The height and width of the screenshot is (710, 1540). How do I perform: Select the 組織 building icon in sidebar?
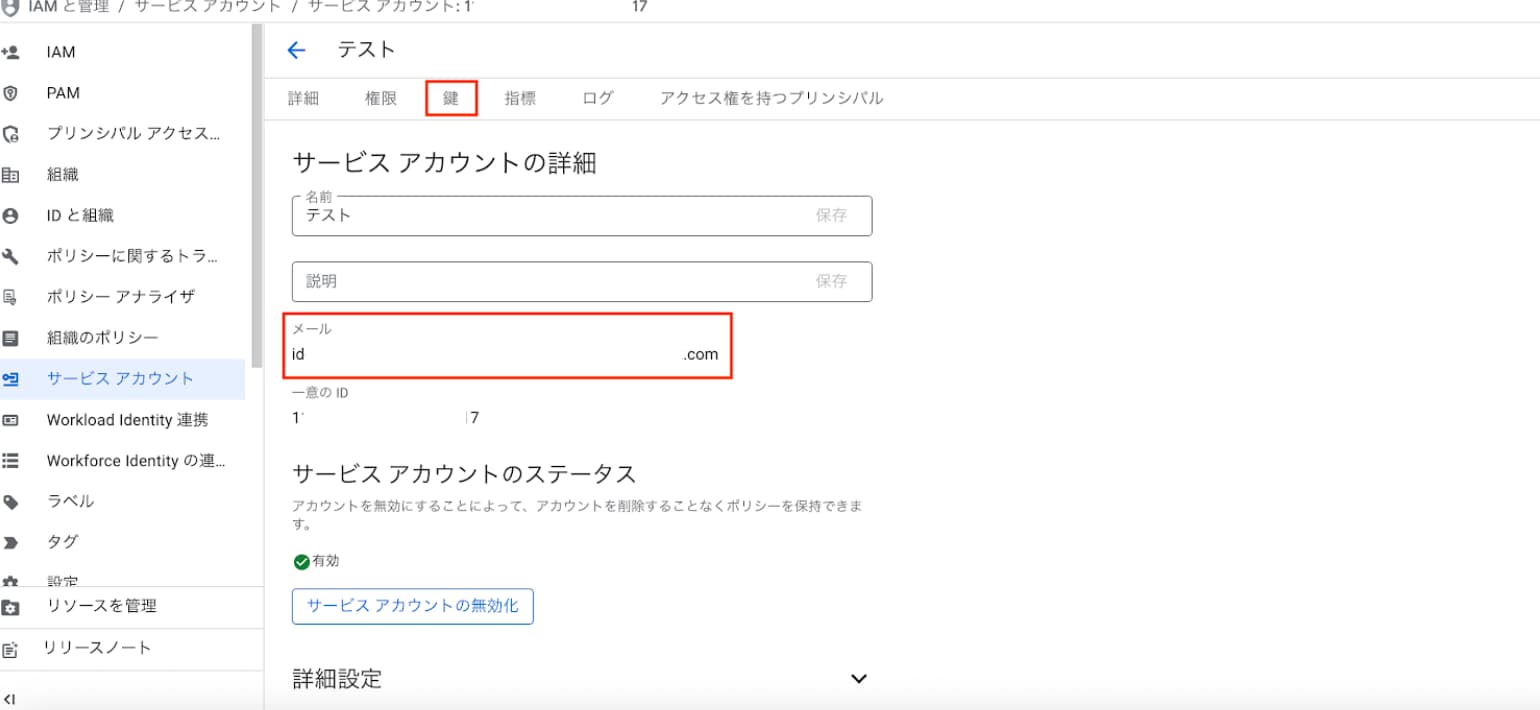(11, 175)
